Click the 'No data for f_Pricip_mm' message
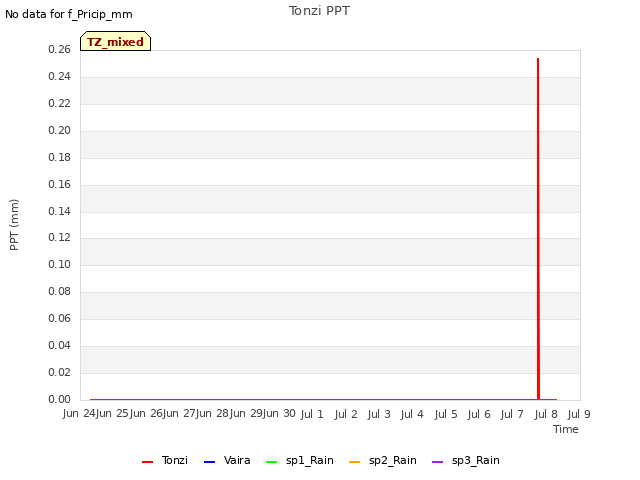Viewport: 640px width, 480px height. click(x=69, y=14)
